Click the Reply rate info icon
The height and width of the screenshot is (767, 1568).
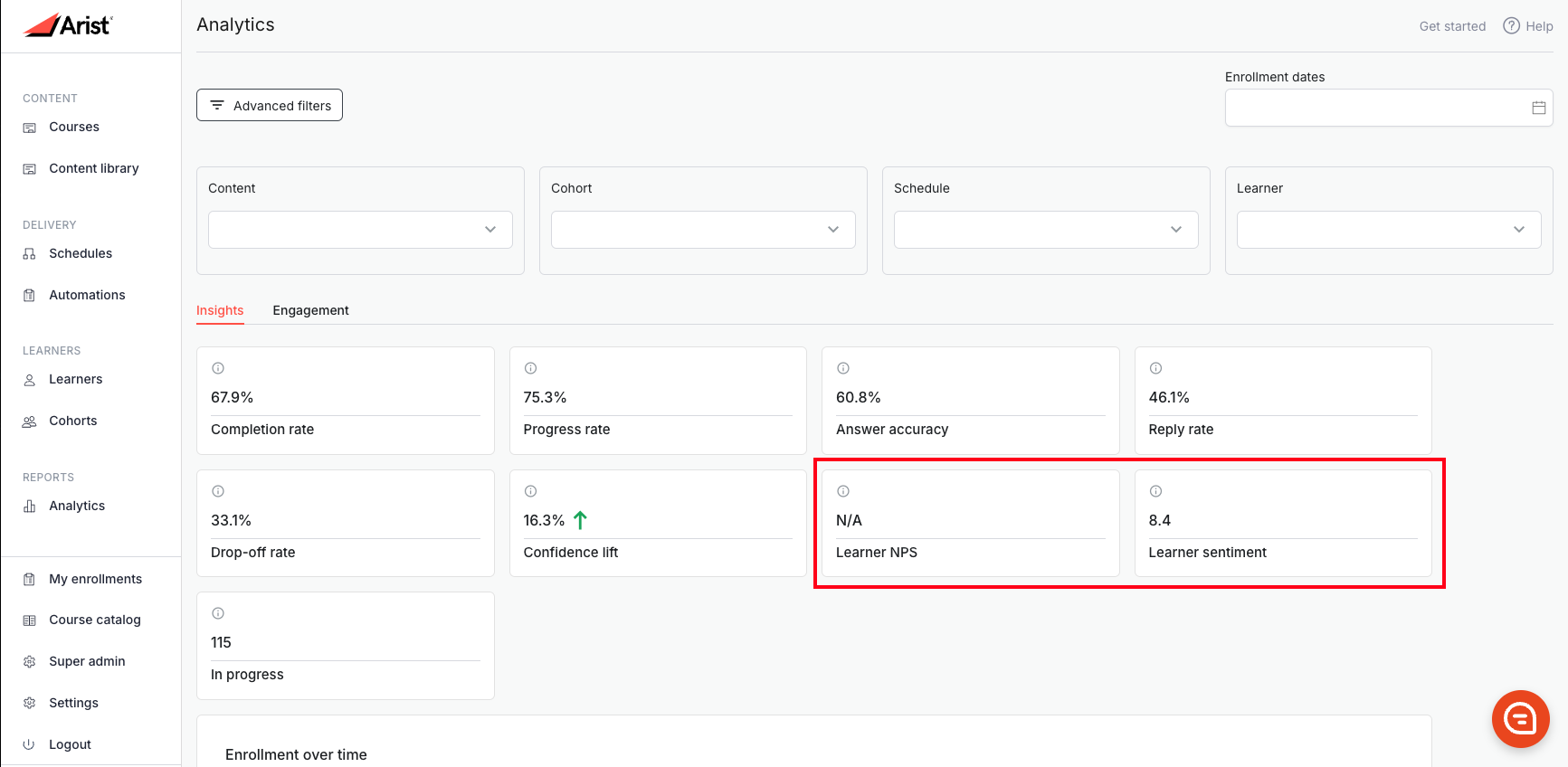(x=1156, y=368)
